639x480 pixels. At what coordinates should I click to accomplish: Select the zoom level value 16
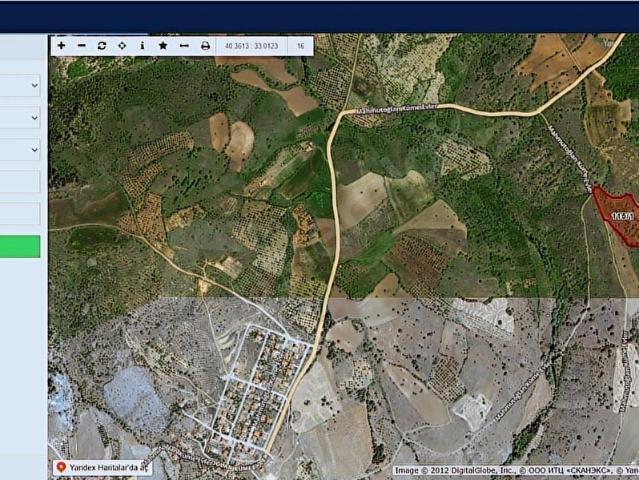click(x=300, y=46)
